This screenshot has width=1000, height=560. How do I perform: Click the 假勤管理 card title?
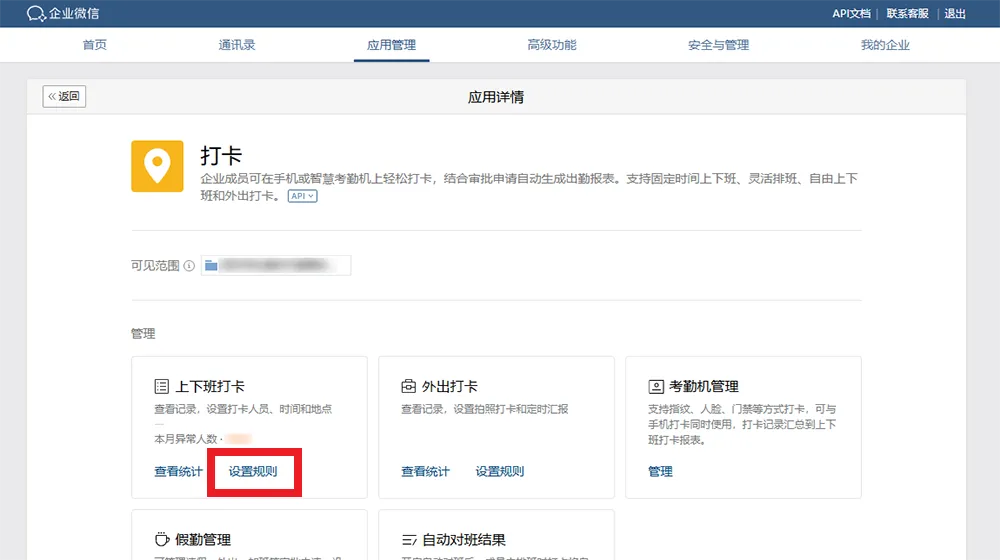203,540
